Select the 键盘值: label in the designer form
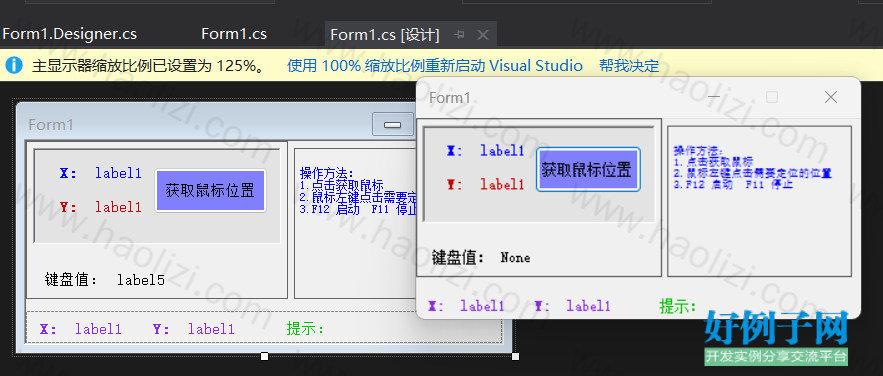Screen dimensions: 883x376 pos(71,279)
